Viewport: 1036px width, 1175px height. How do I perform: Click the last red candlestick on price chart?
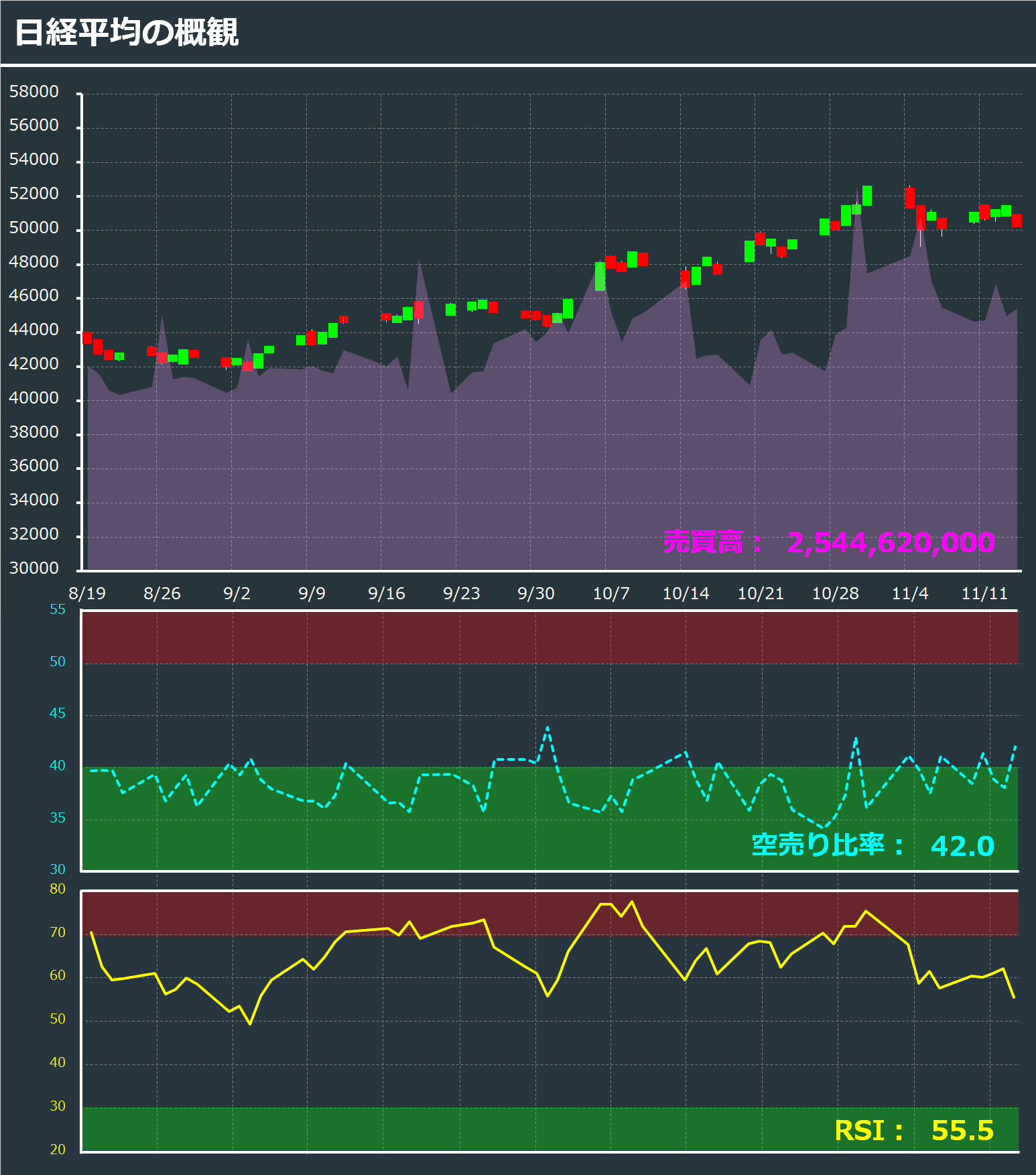(1017, 221)
